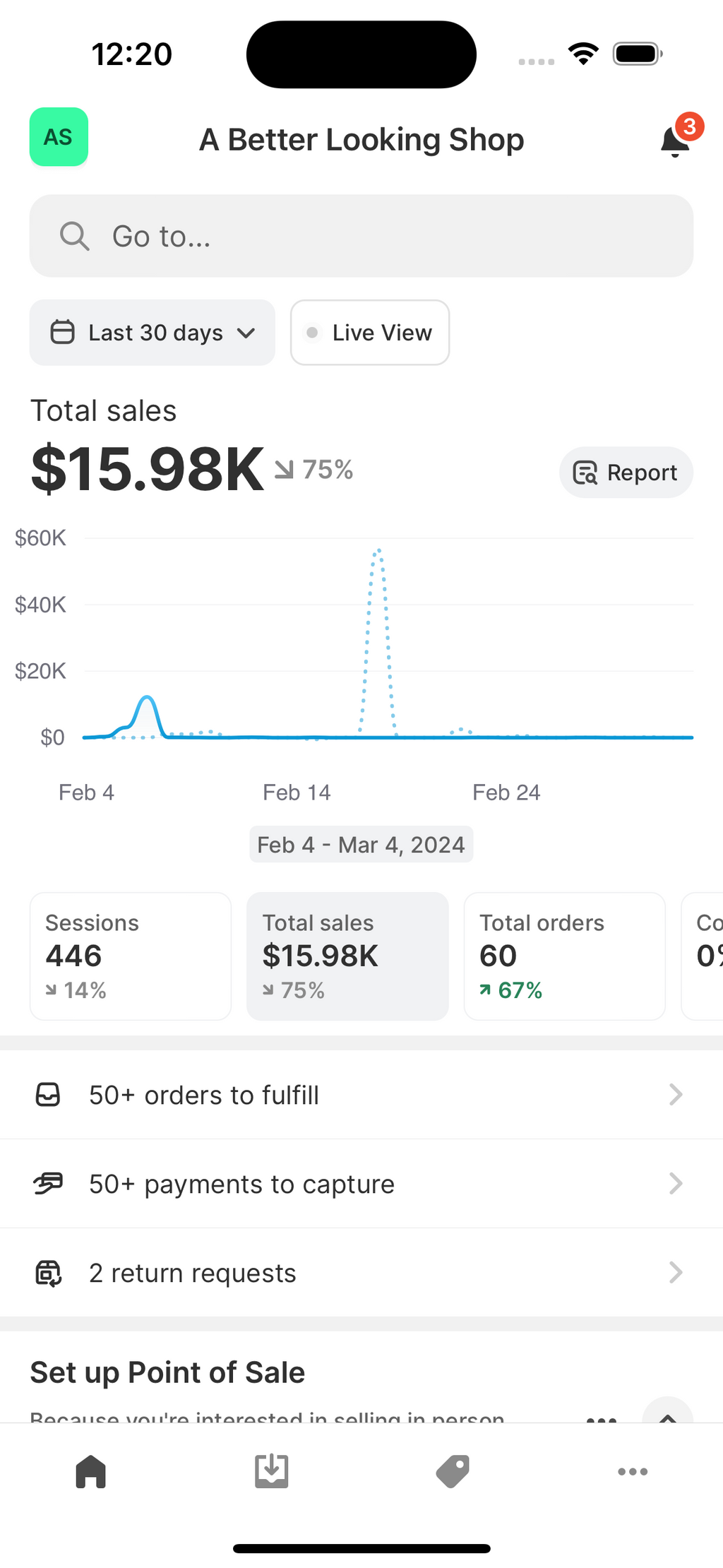This screenshot has width=723, height=1568.
Task: Open Live View
Action: pyautogui.click(x=370, y=333)
